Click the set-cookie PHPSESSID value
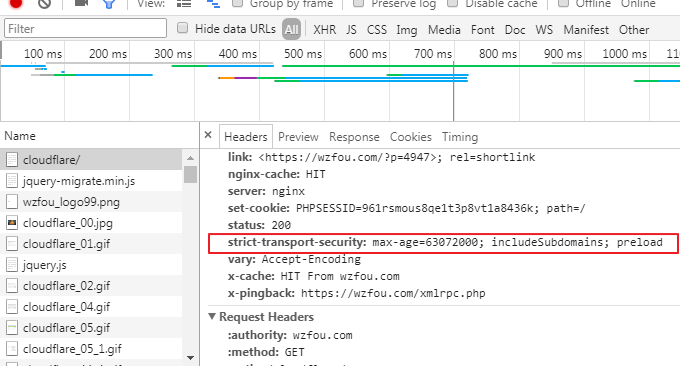 tap(415, 208)
